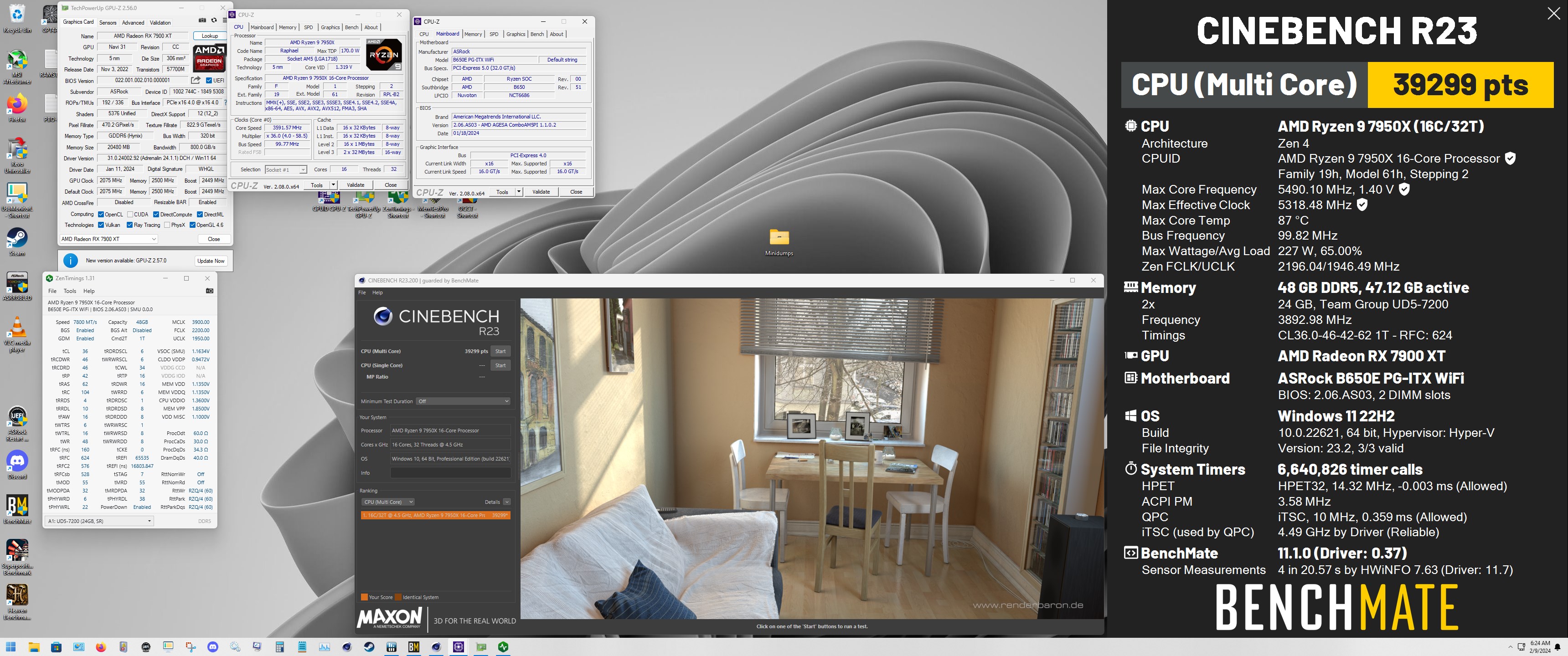The height and width of the screenshot is (656, 1568).
Task: Toggle the CUDA checkbox in GPU-Z
Action: pos(129,214)
